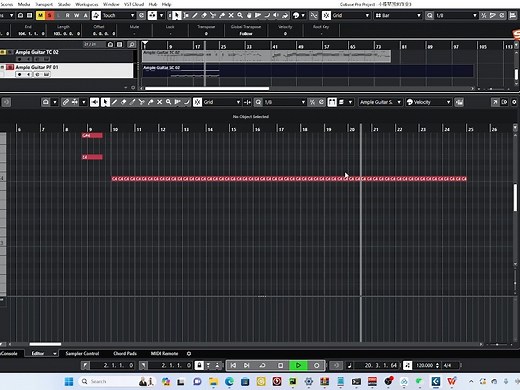Select the Mute (X) tool in top toolbar

pos(231,15)
